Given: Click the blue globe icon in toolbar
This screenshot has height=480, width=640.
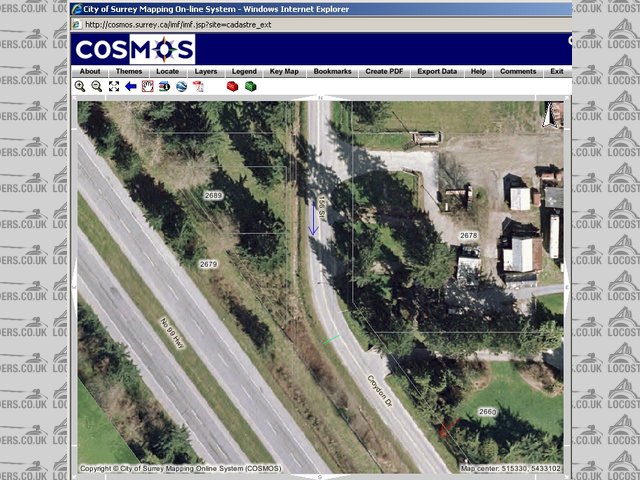Looking at the screenshot, I should 181,87.
